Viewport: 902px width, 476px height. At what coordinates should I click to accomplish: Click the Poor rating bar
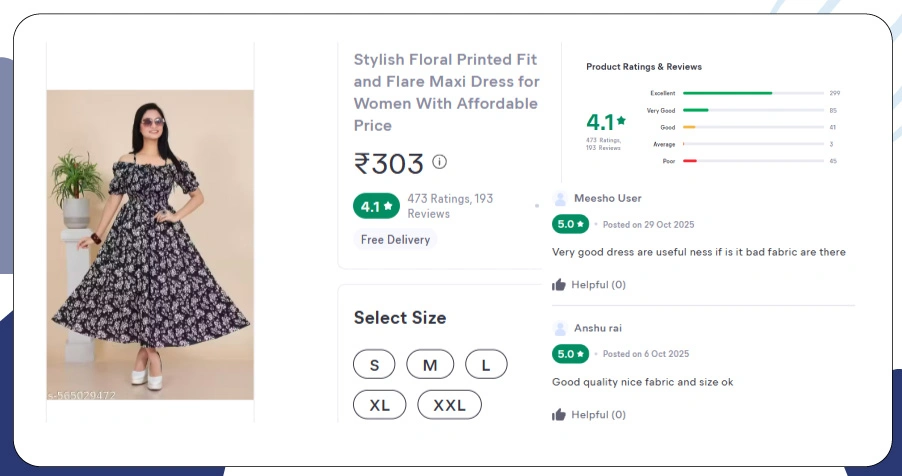(x=753, y=161)
